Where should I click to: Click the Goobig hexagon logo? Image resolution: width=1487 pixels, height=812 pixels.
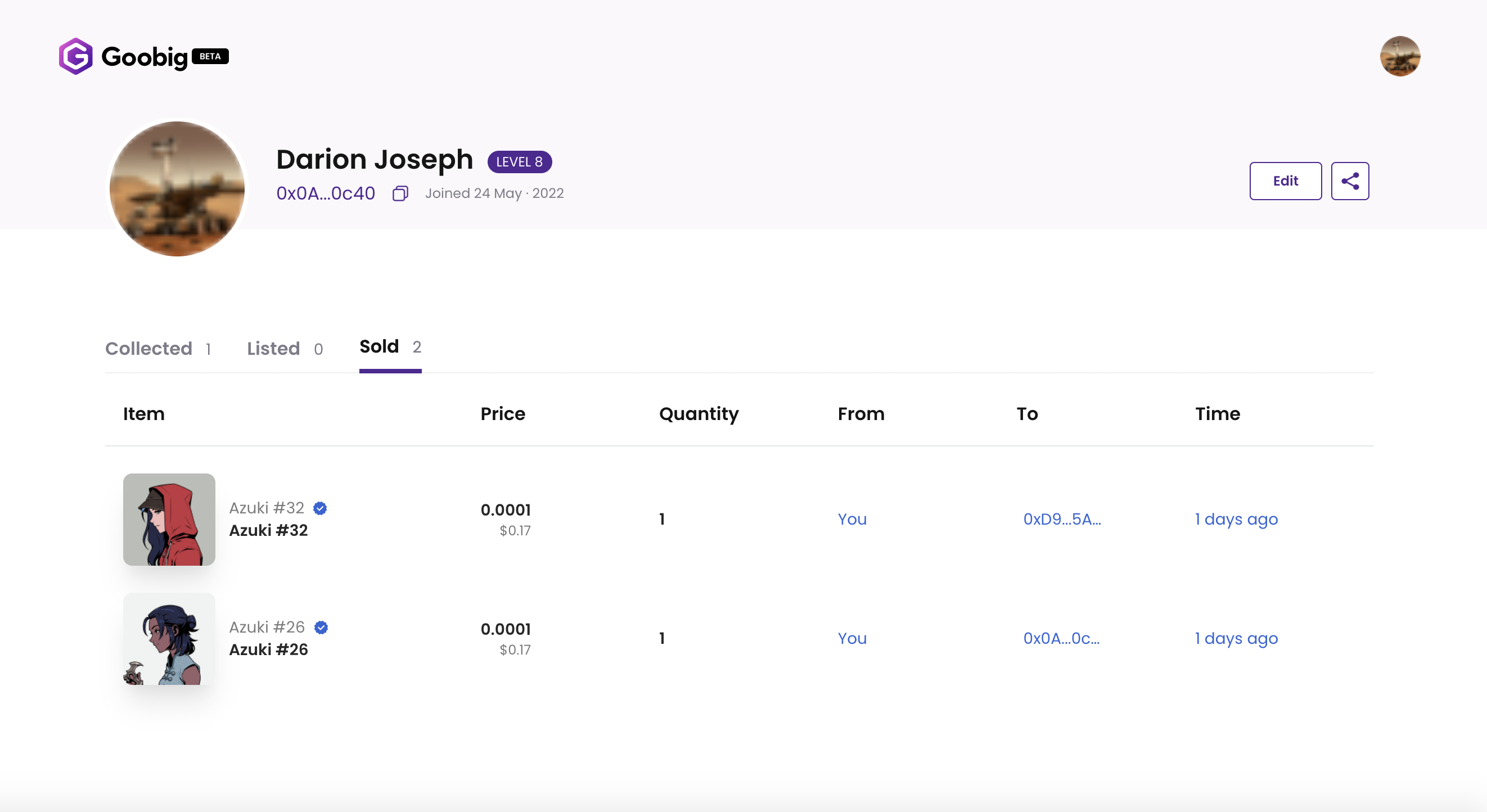click(x=75, y=57)
